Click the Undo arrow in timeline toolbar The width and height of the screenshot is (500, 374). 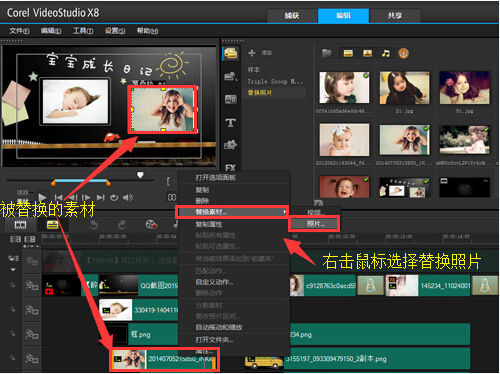(x=94, y=225)
